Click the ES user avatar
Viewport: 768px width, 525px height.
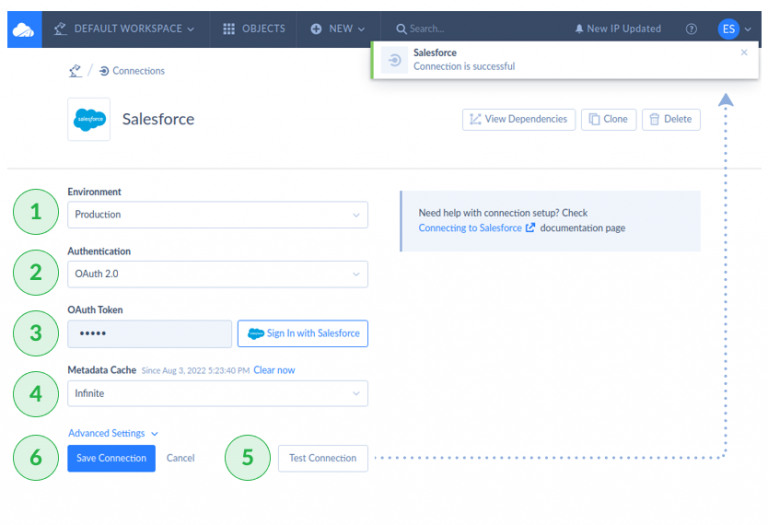[728, 29]
